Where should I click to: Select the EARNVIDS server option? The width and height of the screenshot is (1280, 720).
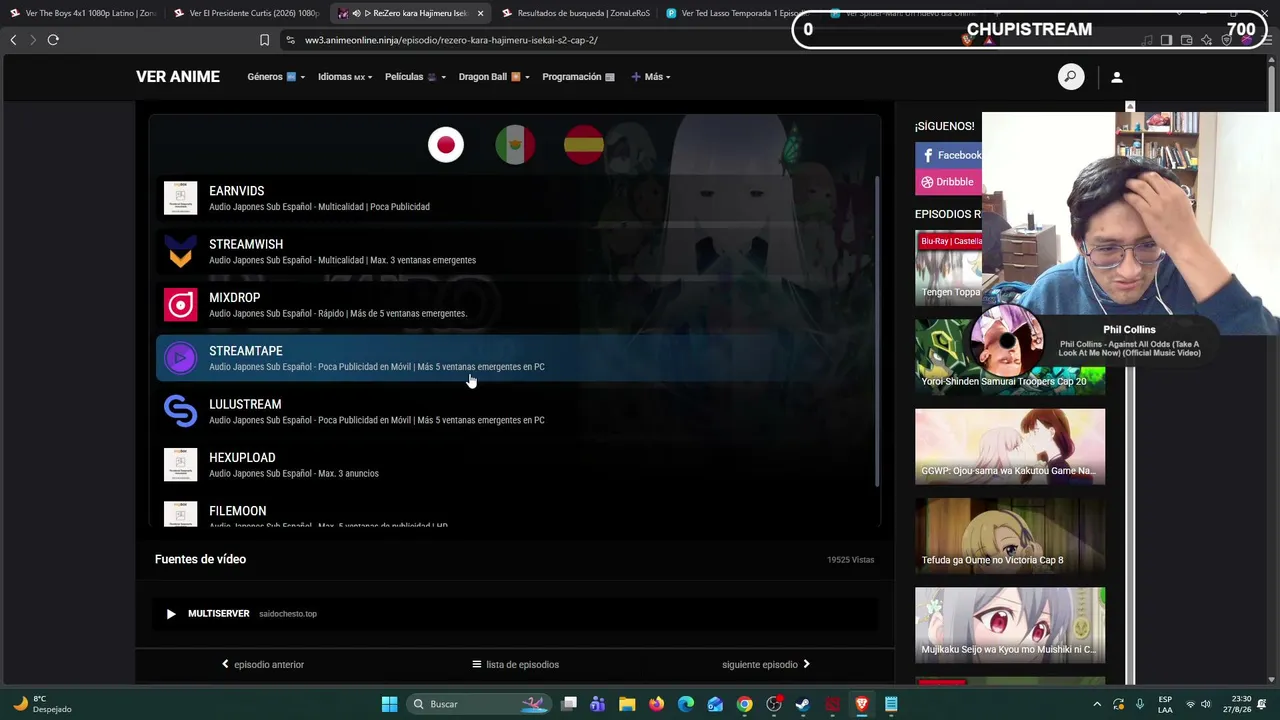pos(515,198)
